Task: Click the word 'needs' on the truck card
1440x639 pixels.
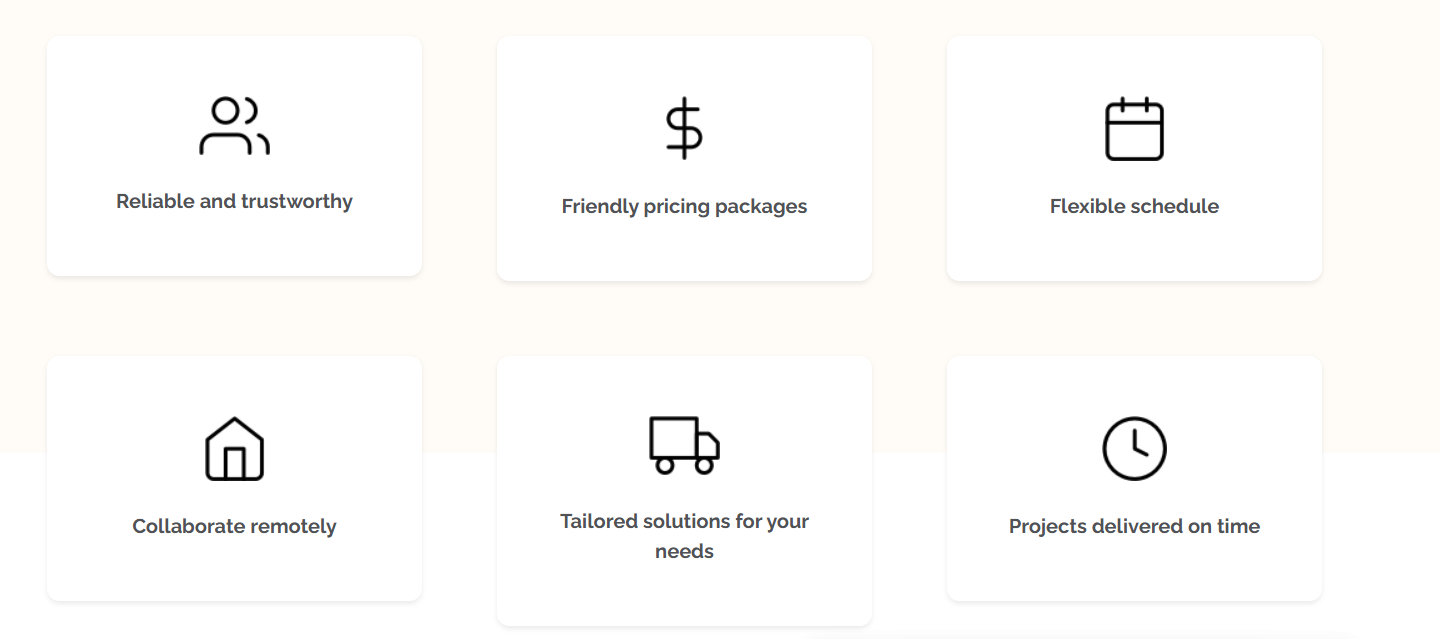Action: click(x=684, y=552)
